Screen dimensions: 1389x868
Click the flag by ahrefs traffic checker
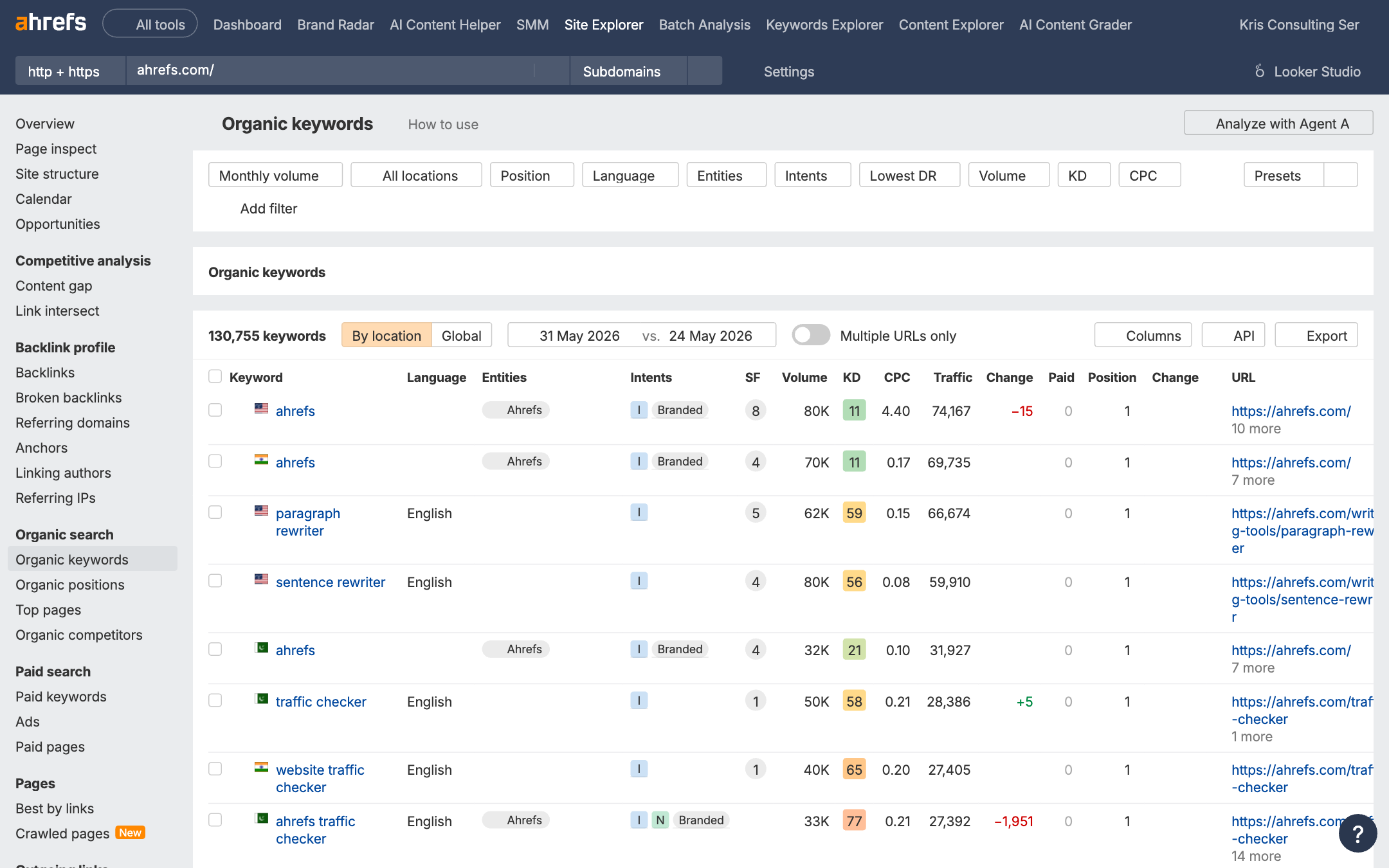coord(261,819)
